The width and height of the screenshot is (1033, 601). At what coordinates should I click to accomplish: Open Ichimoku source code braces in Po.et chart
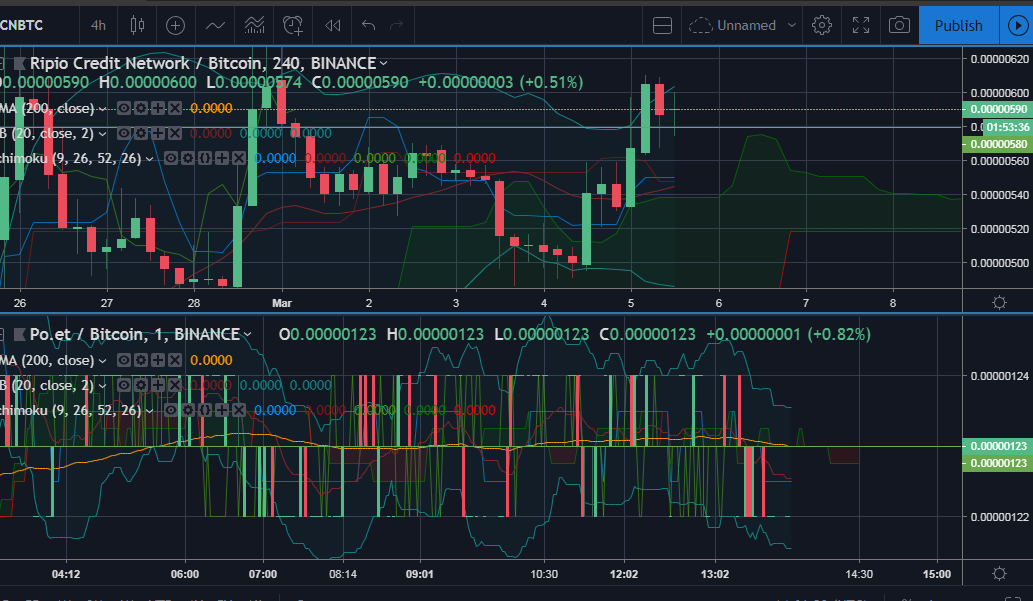pos(205,410)
